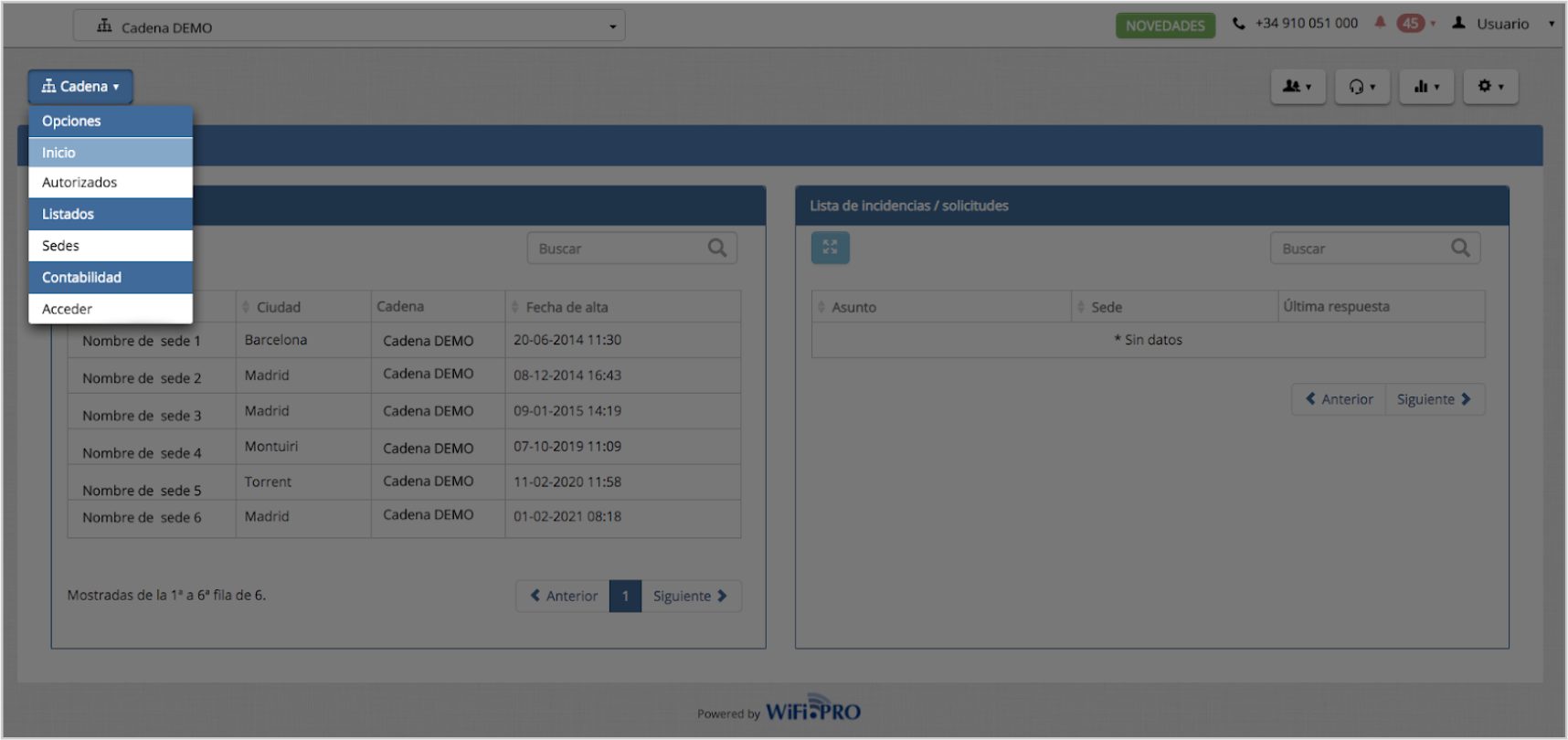Expand the Cadena DEMO chain selector
Image resolution: width=1568 pixels, height=740 pixels.
[349, 26]
